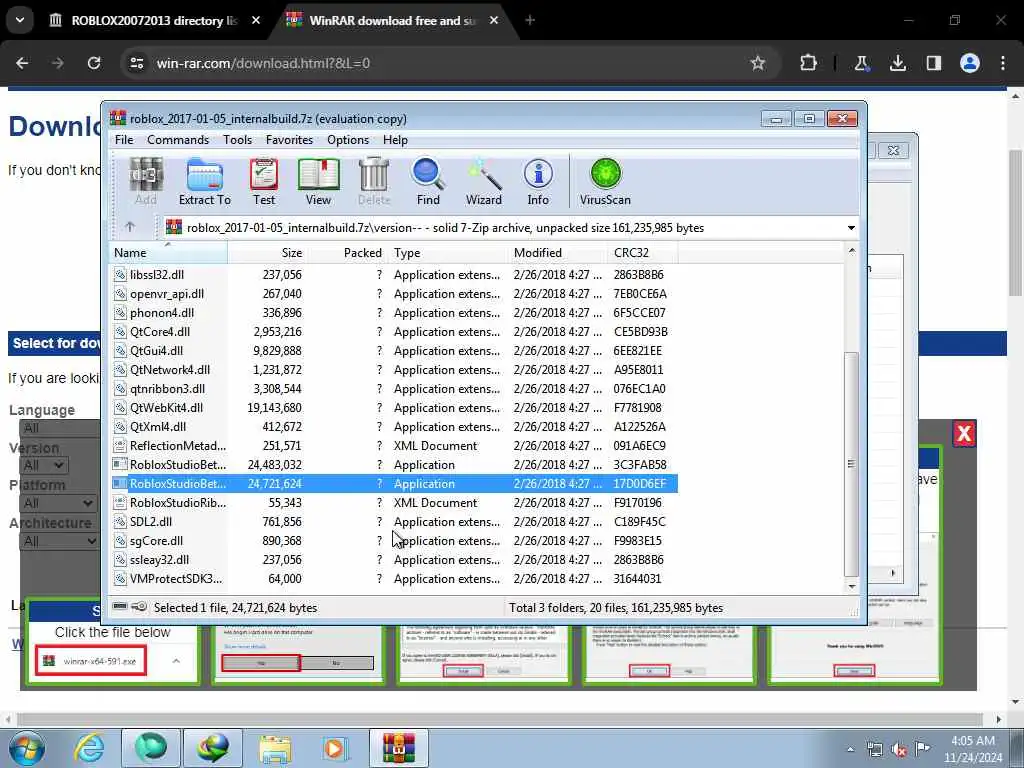Go back in Chrome browser
1024x768 pixels.
coord(22,63)
